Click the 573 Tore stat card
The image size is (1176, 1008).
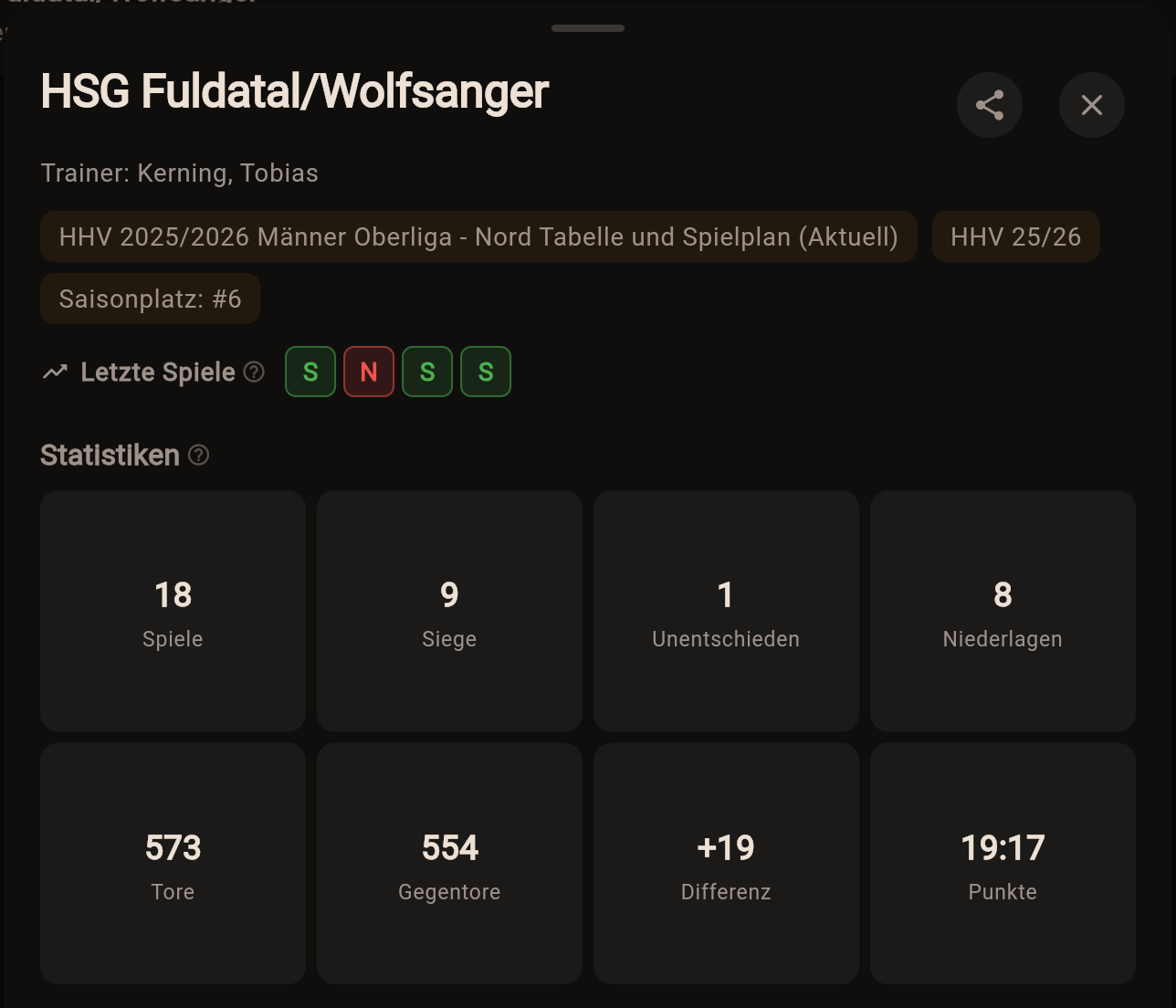(x=173, y=863)
